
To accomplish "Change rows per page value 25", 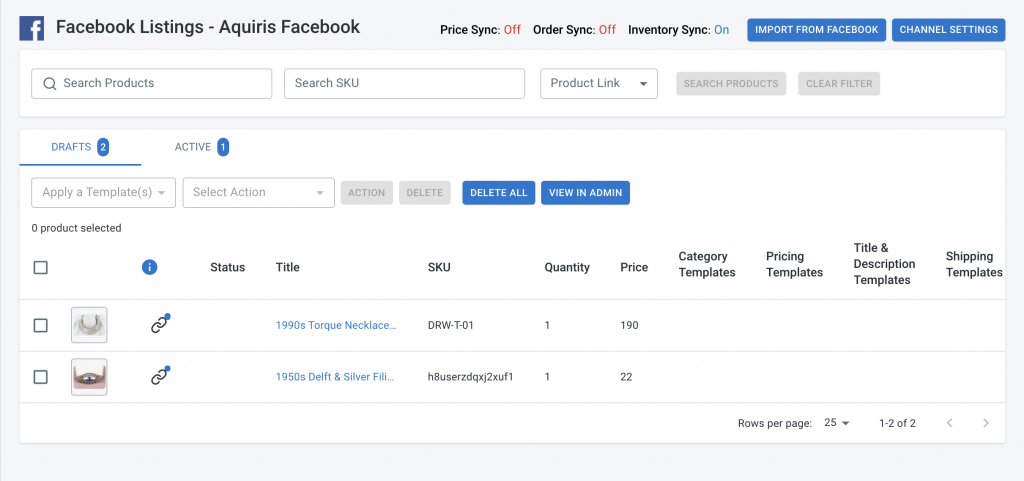I will coord(837,422).
